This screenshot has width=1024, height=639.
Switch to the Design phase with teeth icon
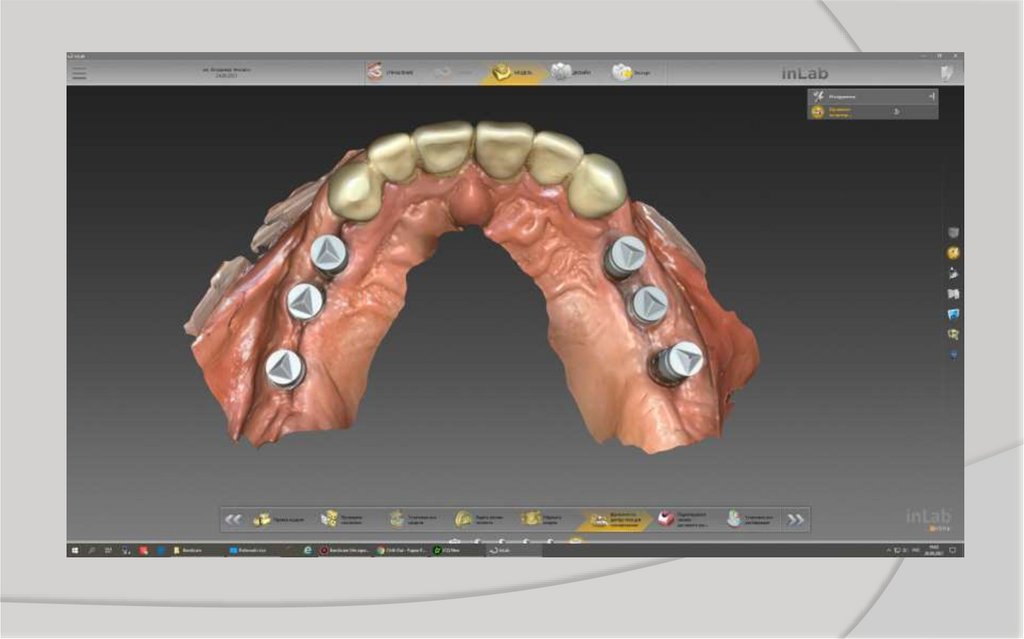click(x=571, y=72)
